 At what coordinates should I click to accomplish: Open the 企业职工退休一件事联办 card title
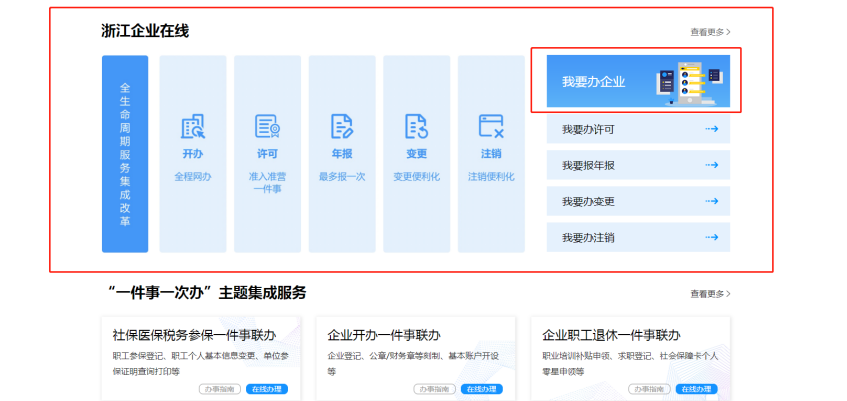(611, 335)
